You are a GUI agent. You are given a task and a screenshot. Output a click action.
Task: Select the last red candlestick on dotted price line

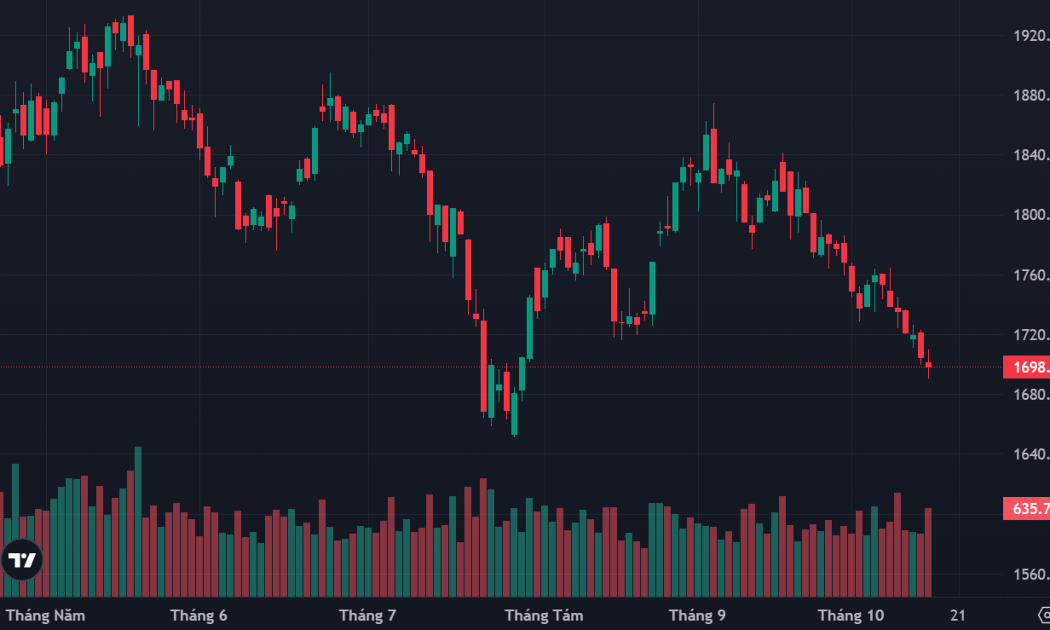(x=928, y=365)
